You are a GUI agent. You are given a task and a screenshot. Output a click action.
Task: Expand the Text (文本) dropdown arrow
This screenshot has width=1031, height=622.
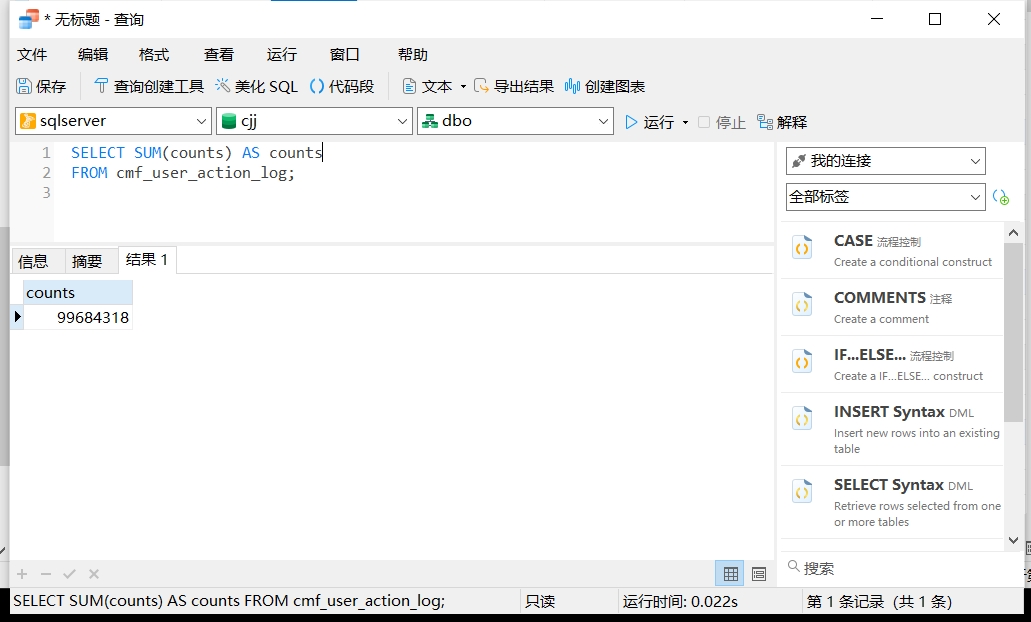click(x=463, y=87)
